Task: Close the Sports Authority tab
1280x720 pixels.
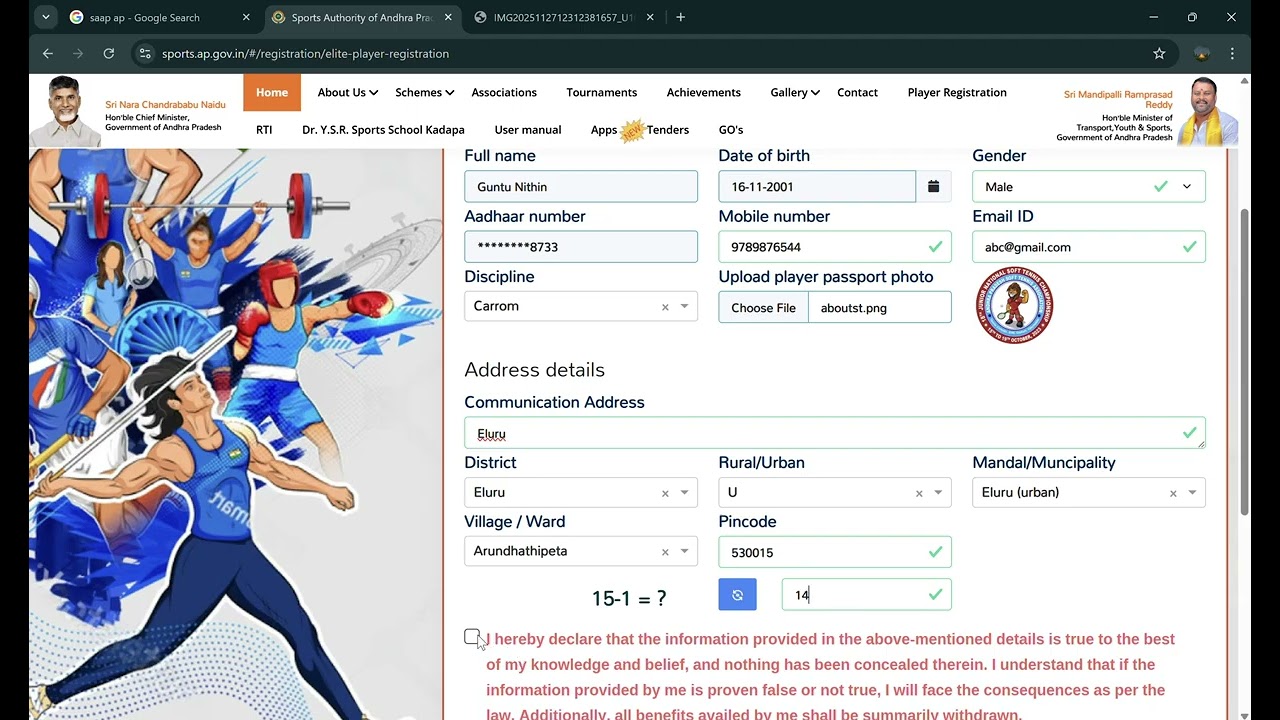Action: (x=449, y=17)
